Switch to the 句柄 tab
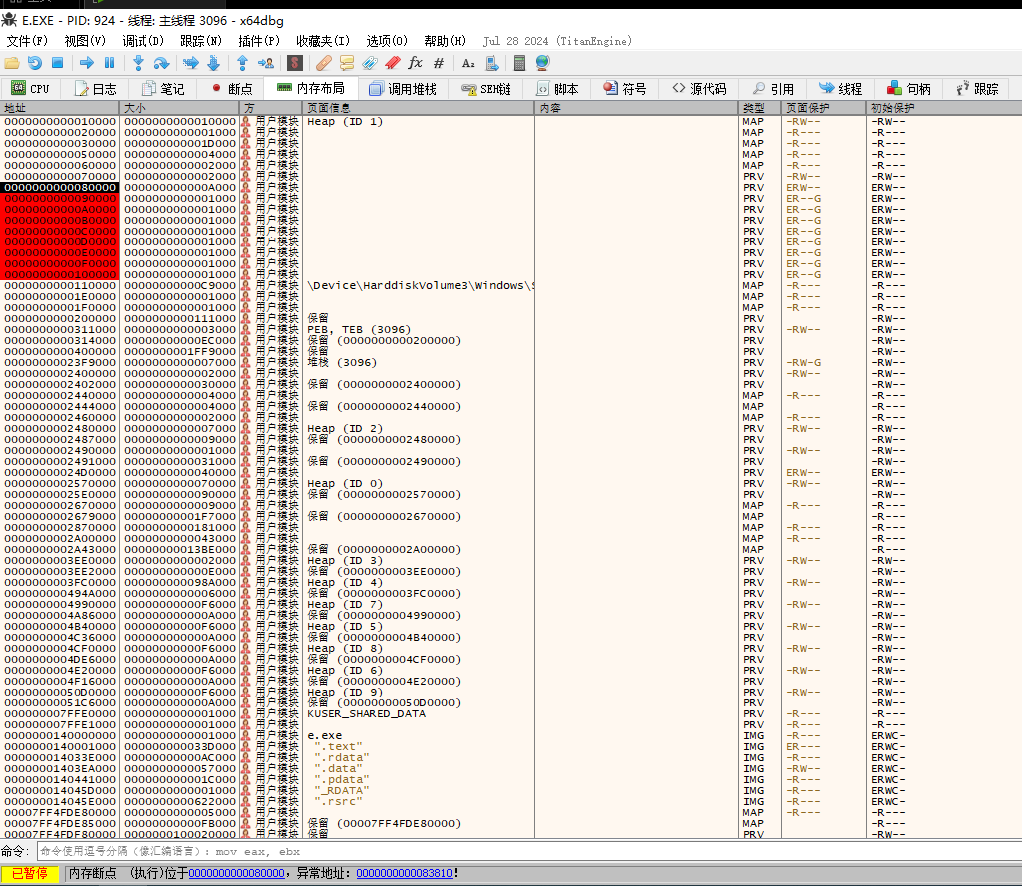The image size is (1022, 886). pyautogui.click(x=909, y=89)
